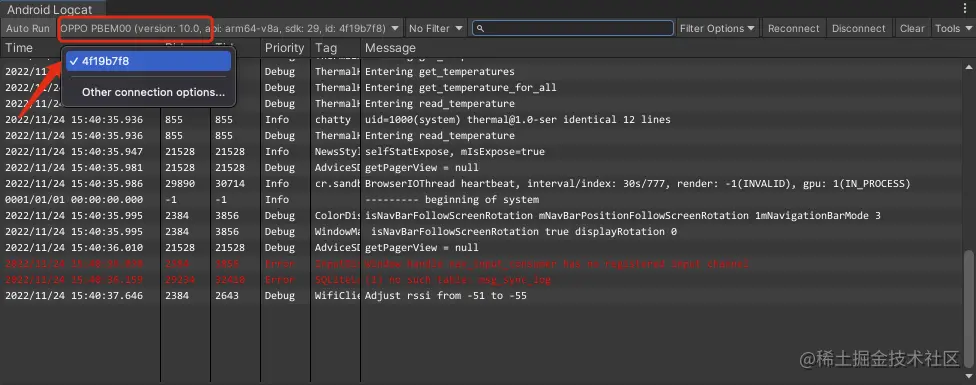
Task: Click the Reconnect button
Action: [x=794, y=29]
